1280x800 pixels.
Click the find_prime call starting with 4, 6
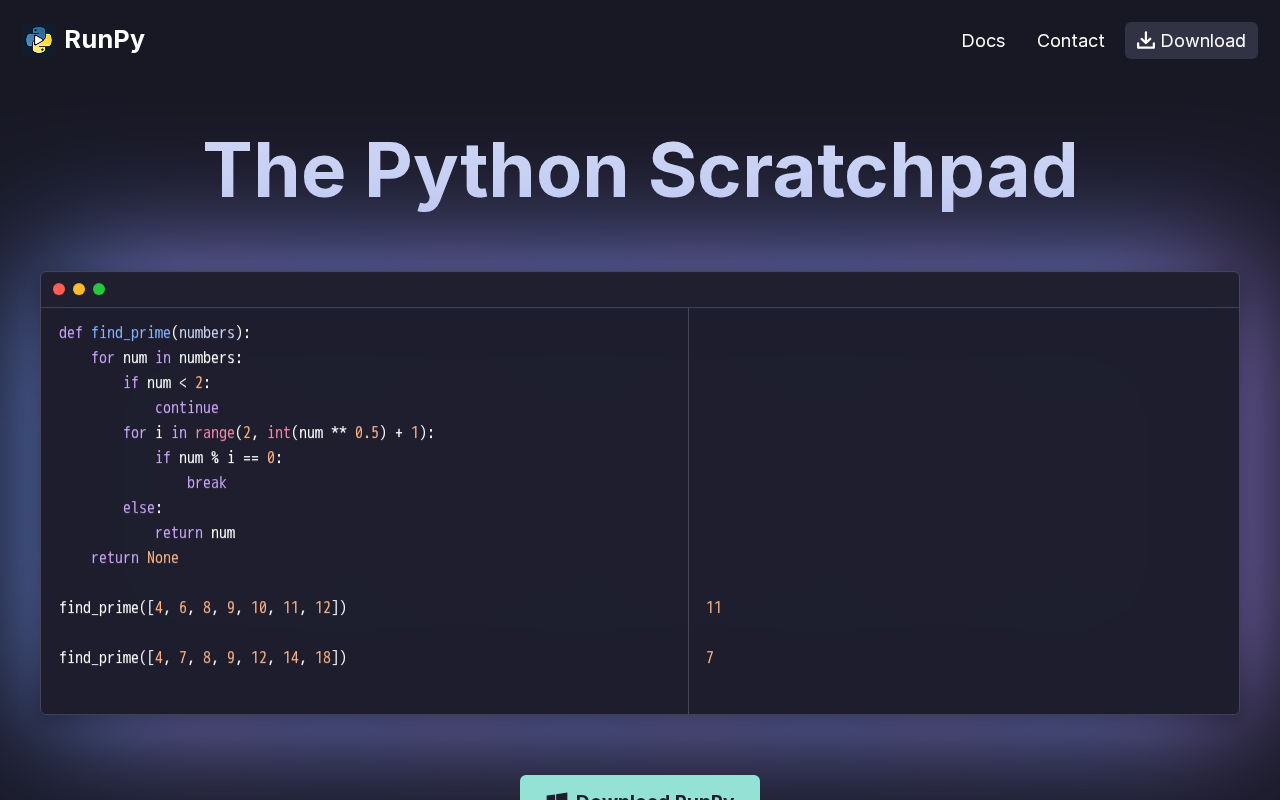point(202,608)
